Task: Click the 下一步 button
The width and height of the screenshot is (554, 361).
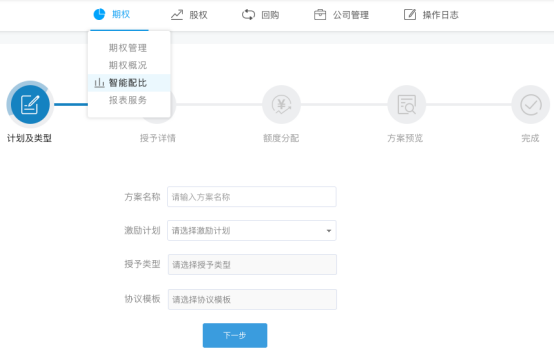Action: [x=235, y=335]
